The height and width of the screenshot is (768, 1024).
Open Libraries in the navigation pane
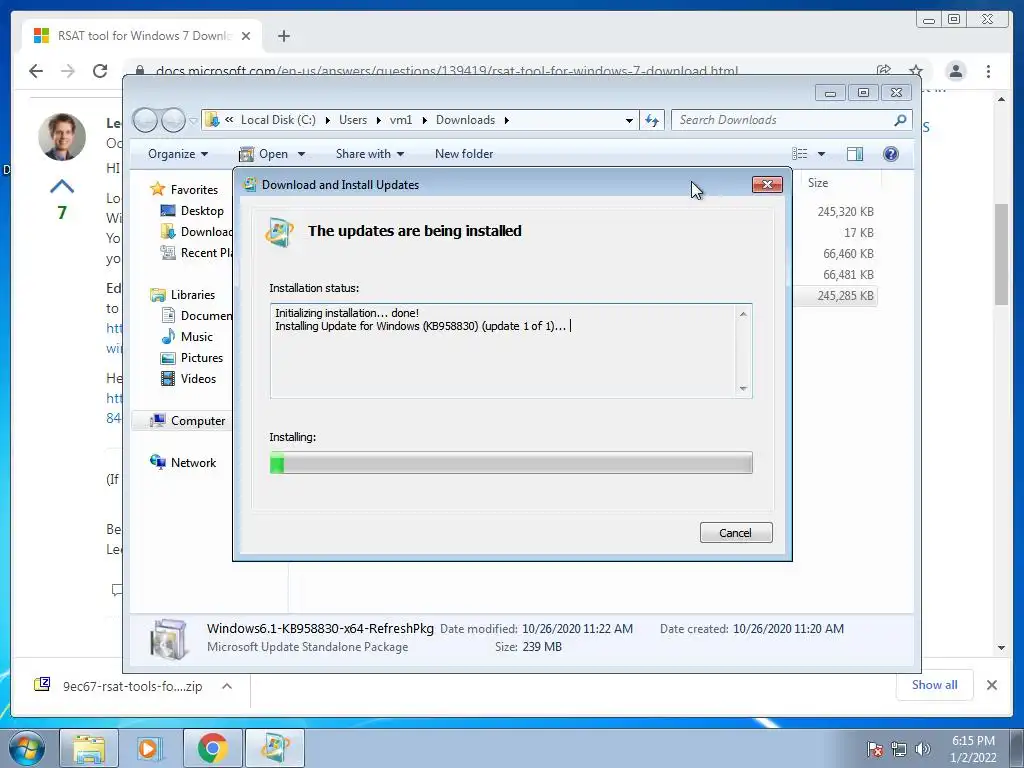point(193,295)
